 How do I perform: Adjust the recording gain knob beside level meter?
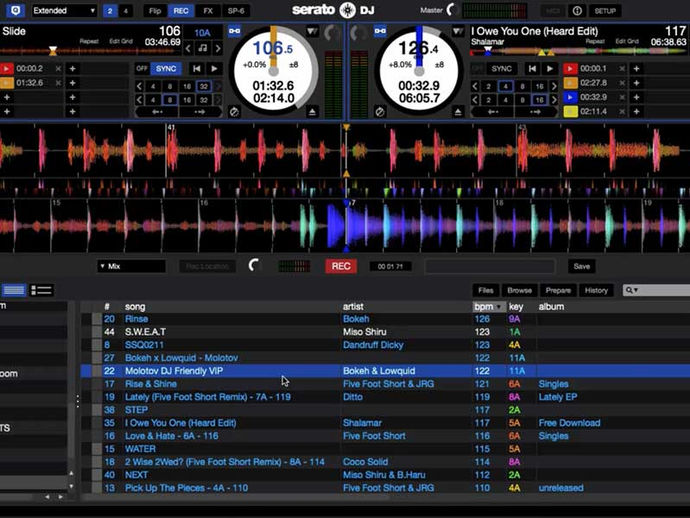tap(255, 265)
